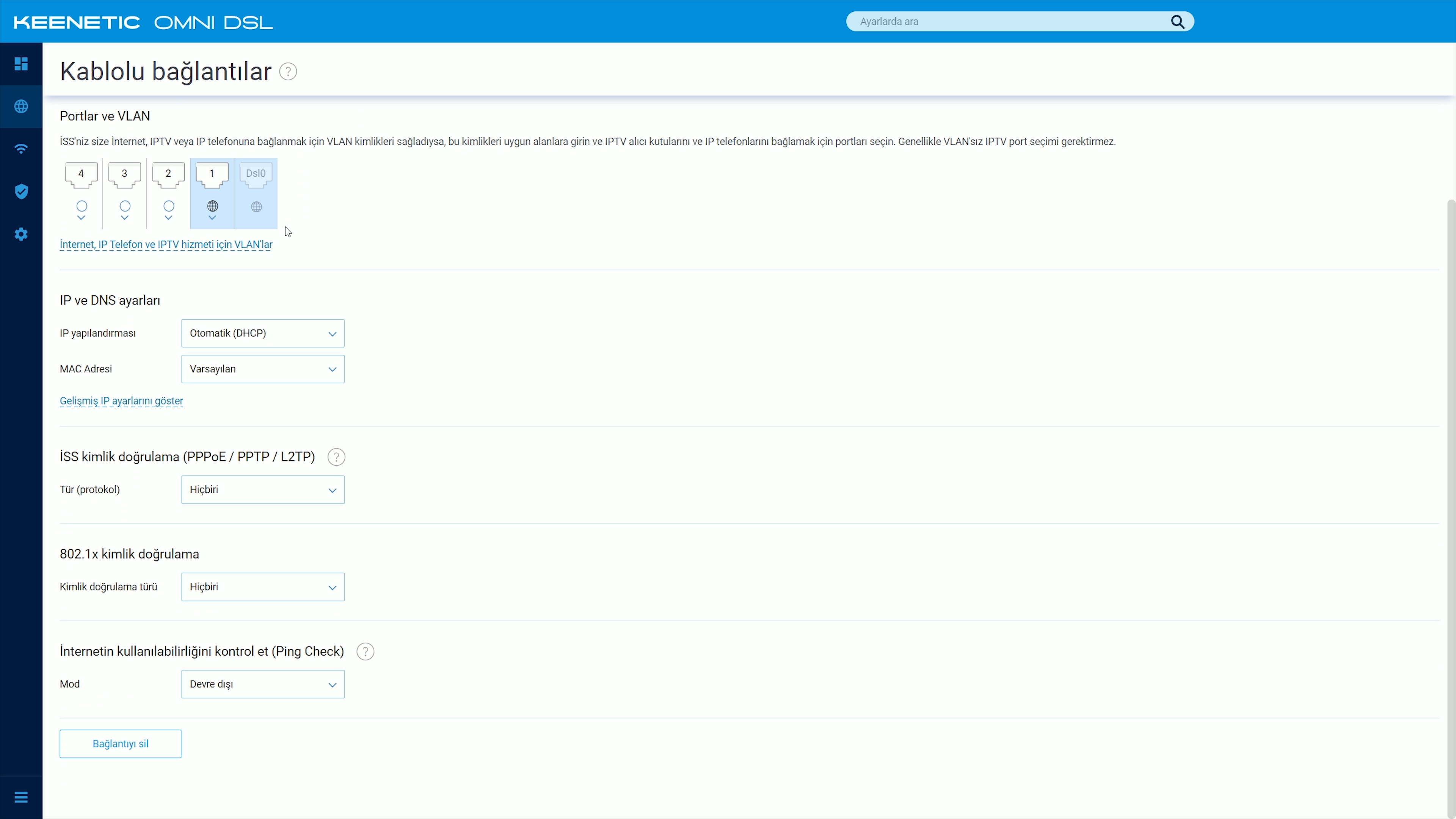Viewport: 1456px width, 819px height.
Task: Toggle the circle under port 3
Action: click(x=125, y=206)
